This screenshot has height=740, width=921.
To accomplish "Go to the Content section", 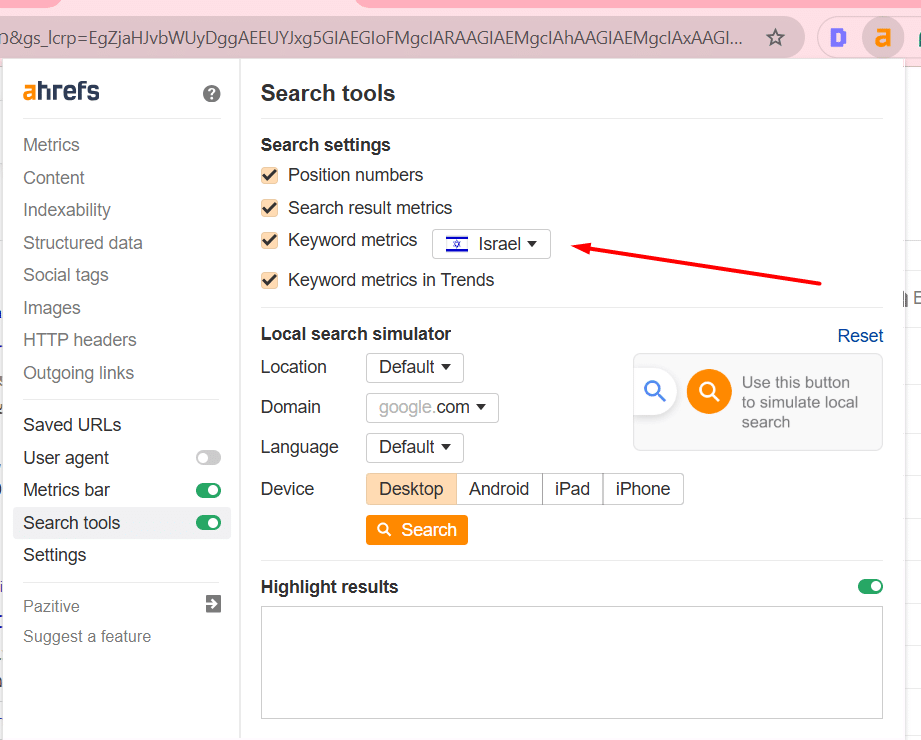I will coord(53,178).
